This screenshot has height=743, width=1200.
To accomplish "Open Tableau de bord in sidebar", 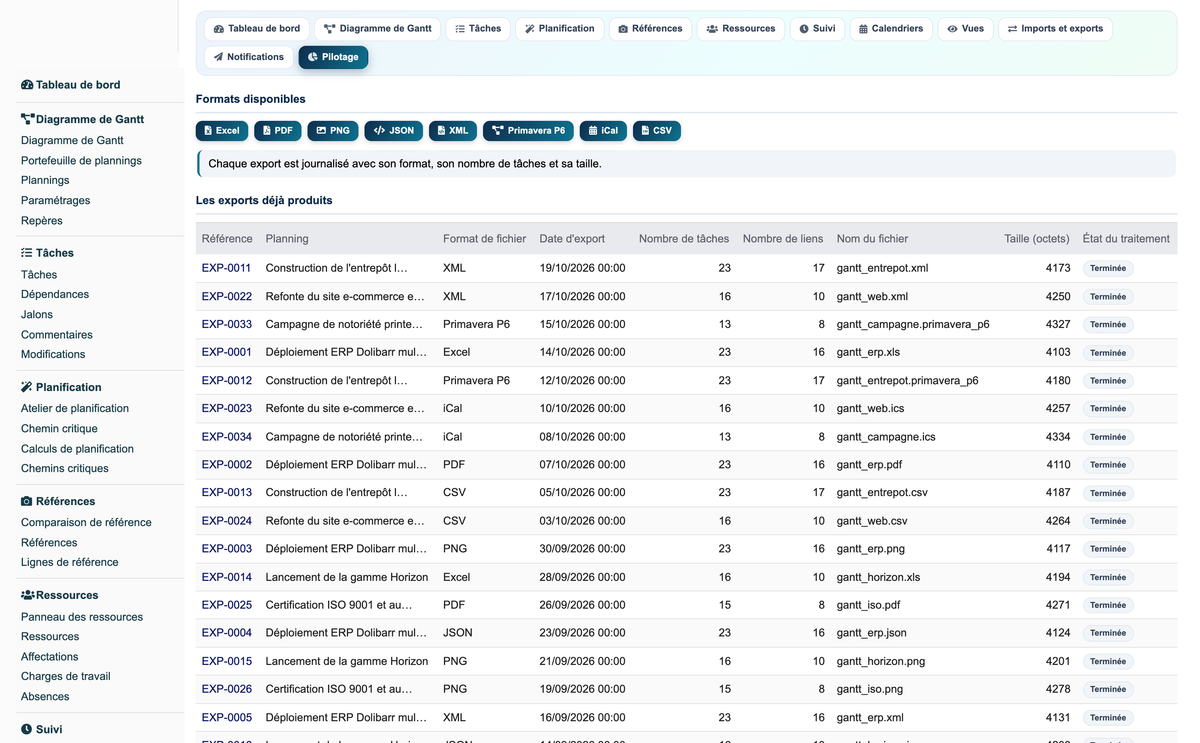I will [x=71, y=85].
